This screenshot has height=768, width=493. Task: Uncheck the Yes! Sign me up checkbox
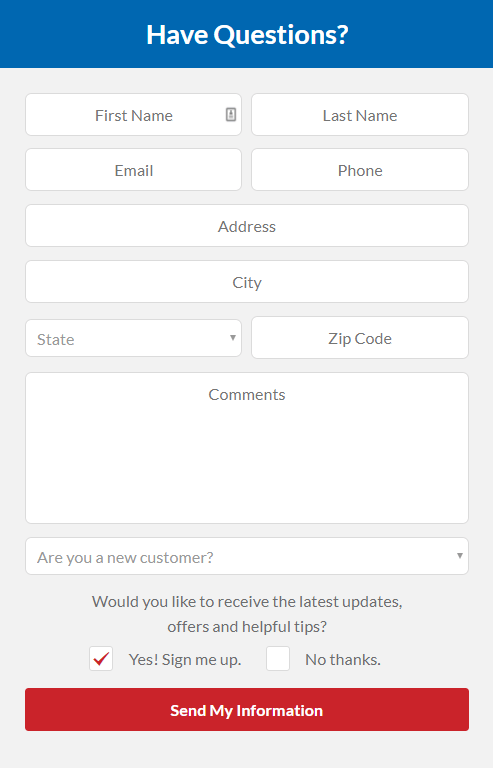101,659
